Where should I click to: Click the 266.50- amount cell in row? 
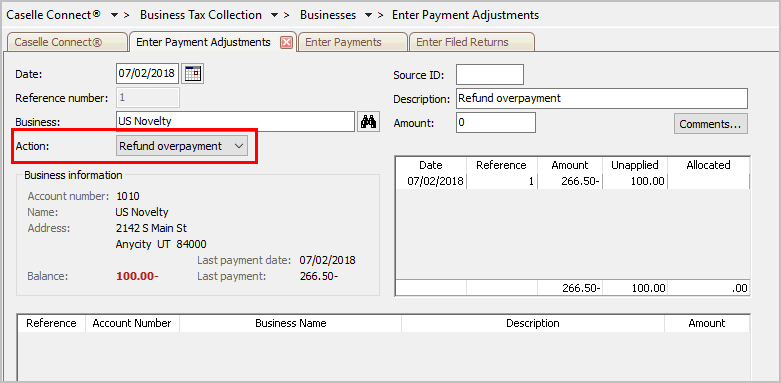point(570,181)
